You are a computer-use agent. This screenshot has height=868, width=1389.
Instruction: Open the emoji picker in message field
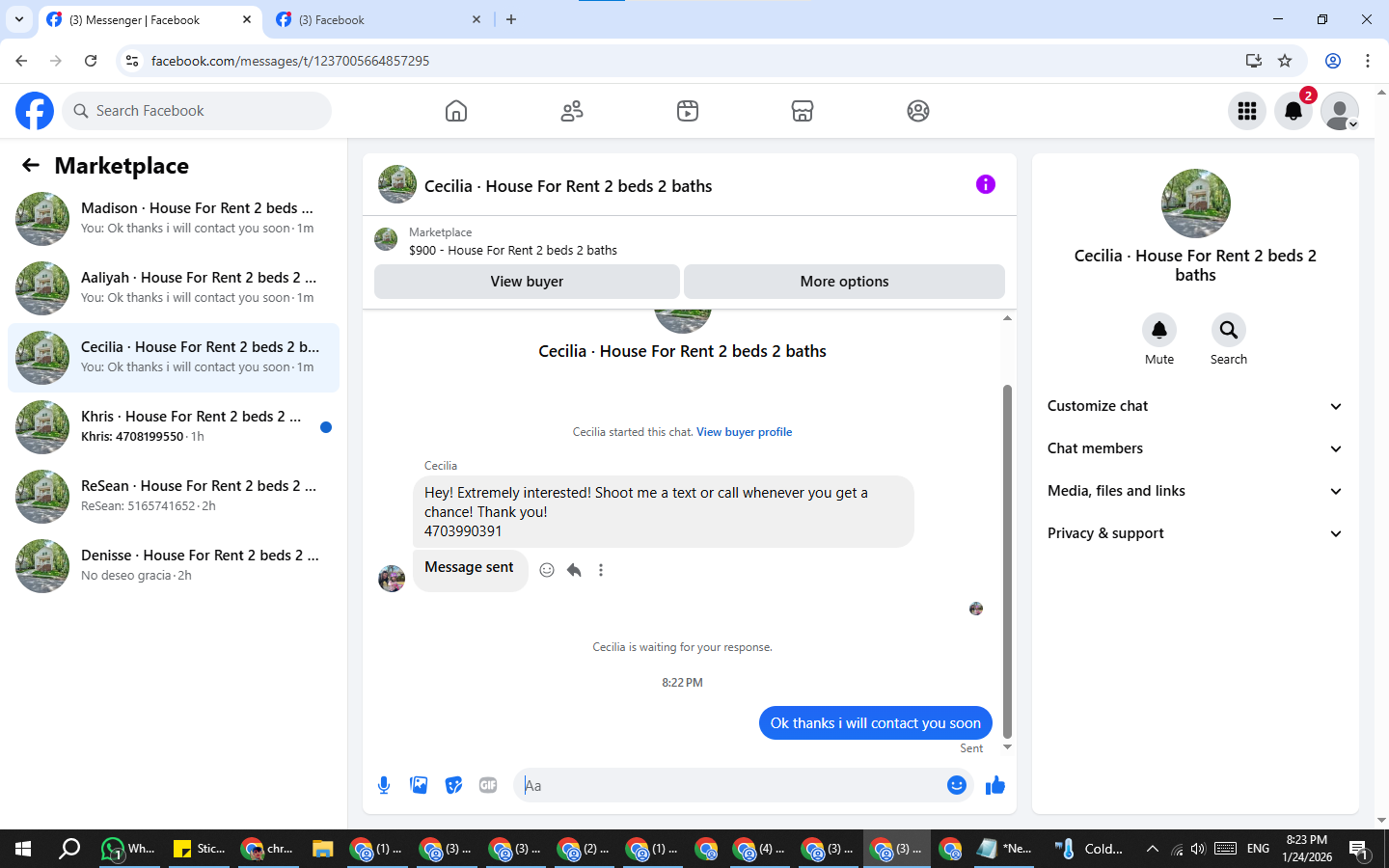957,785
